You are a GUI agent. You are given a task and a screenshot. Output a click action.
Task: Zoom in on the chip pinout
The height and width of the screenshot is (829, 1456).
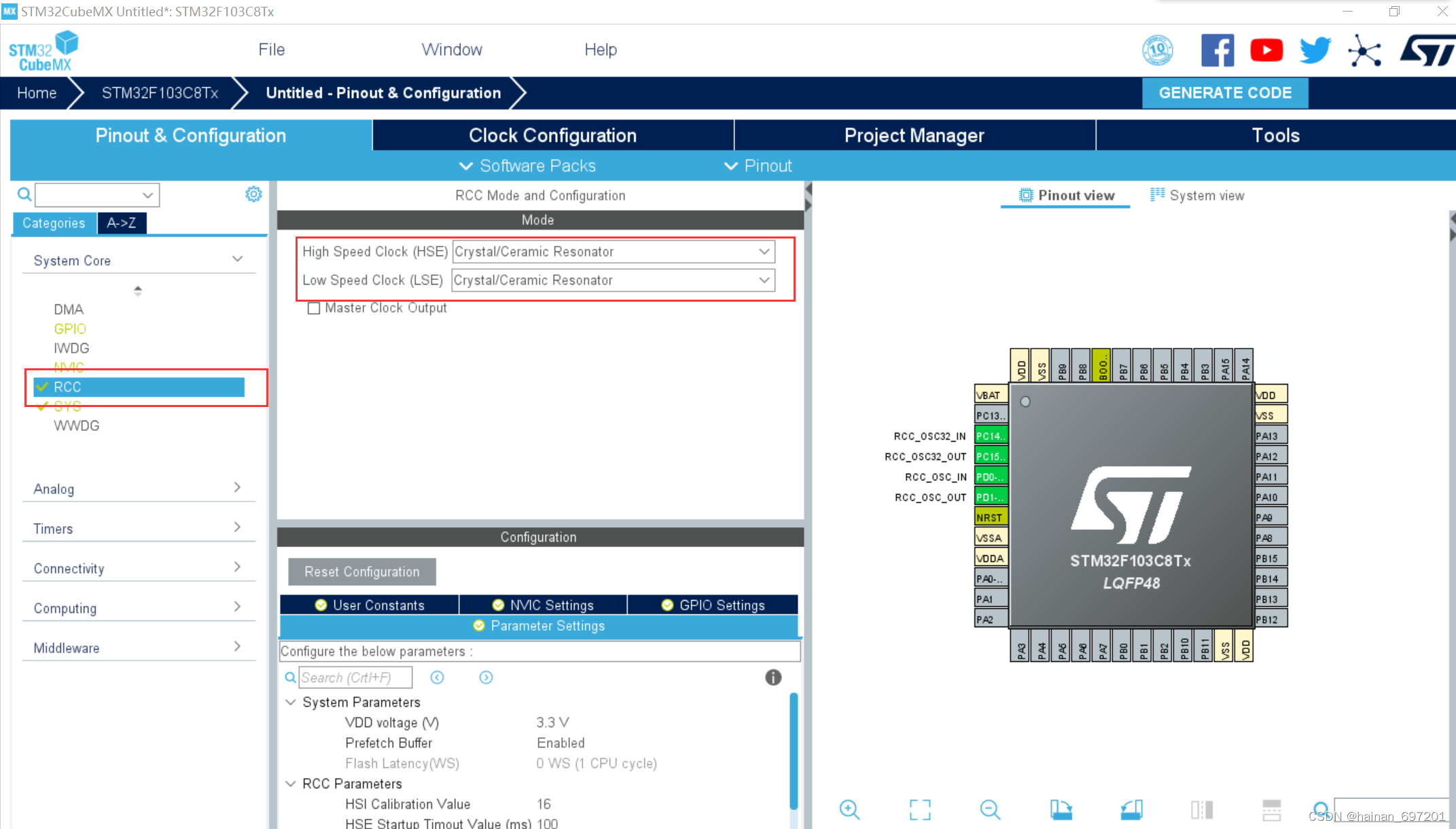pyautogui.click(x=849, y=809)
